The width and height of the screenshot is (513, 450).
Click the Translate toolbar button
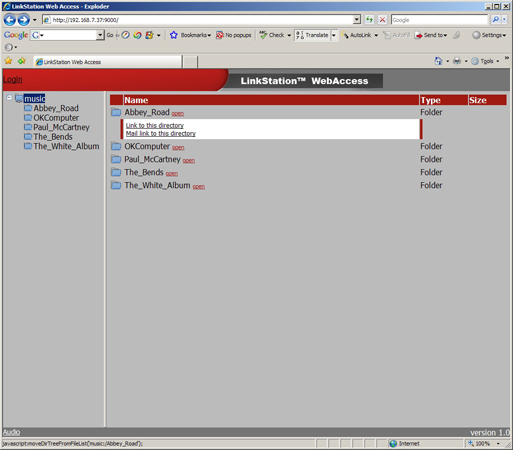[312, 35]
